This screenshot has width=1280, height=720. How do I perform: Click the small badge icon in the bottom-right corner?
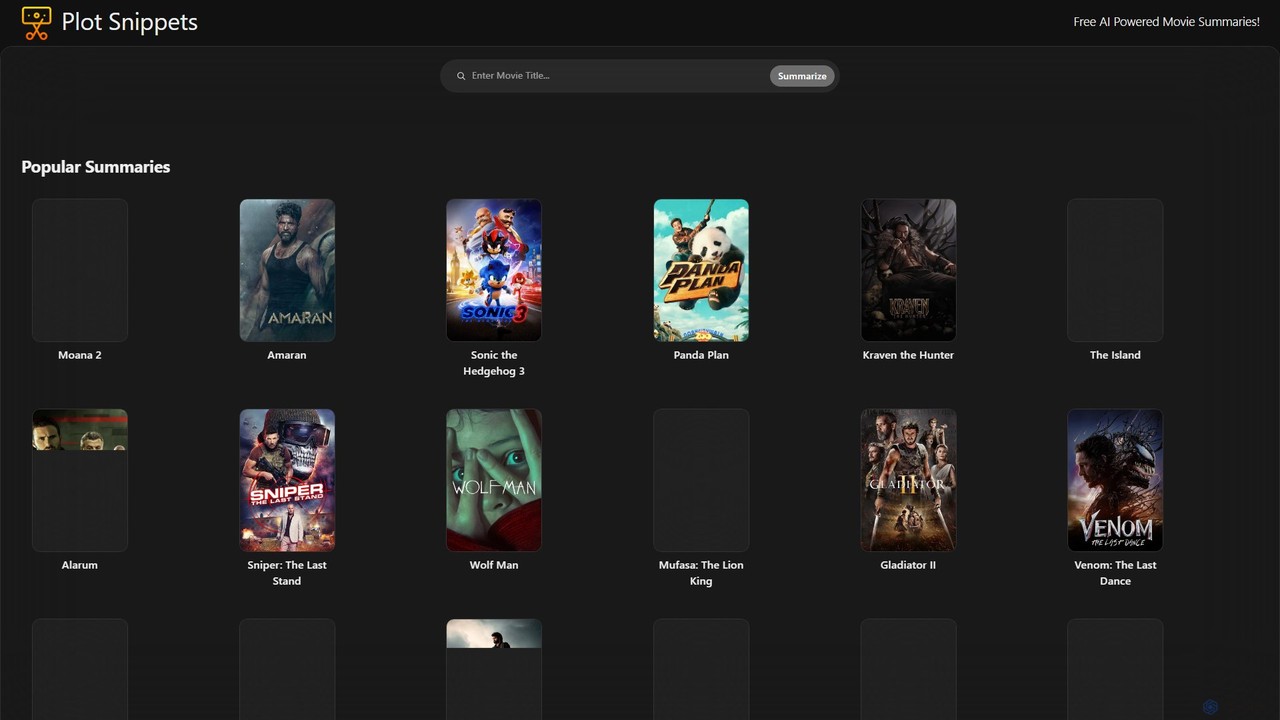pyautogui.click(x=1210, y=706)
